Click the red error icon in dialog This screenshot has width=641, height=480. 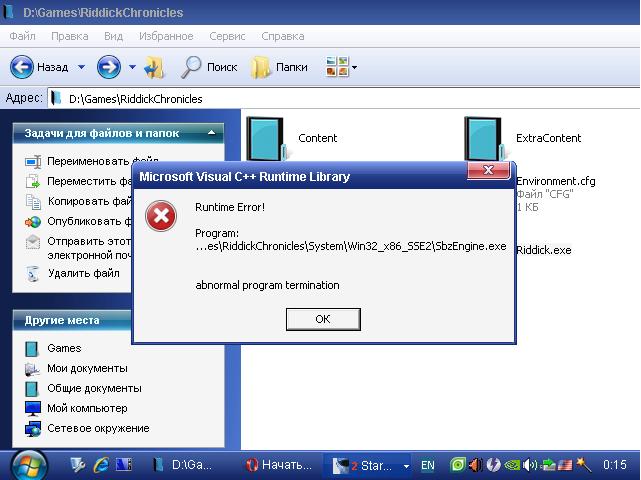tap(161, 216)
